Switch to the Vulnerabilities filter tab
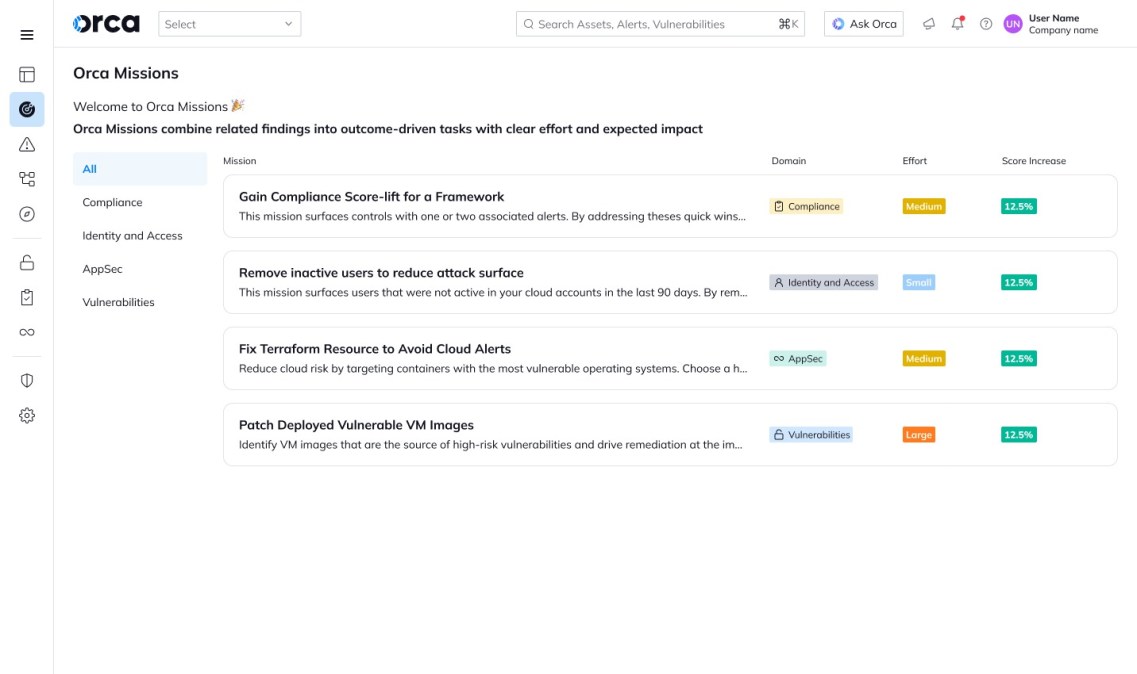Screen dimensions: 1137x674 coord(120,301)
